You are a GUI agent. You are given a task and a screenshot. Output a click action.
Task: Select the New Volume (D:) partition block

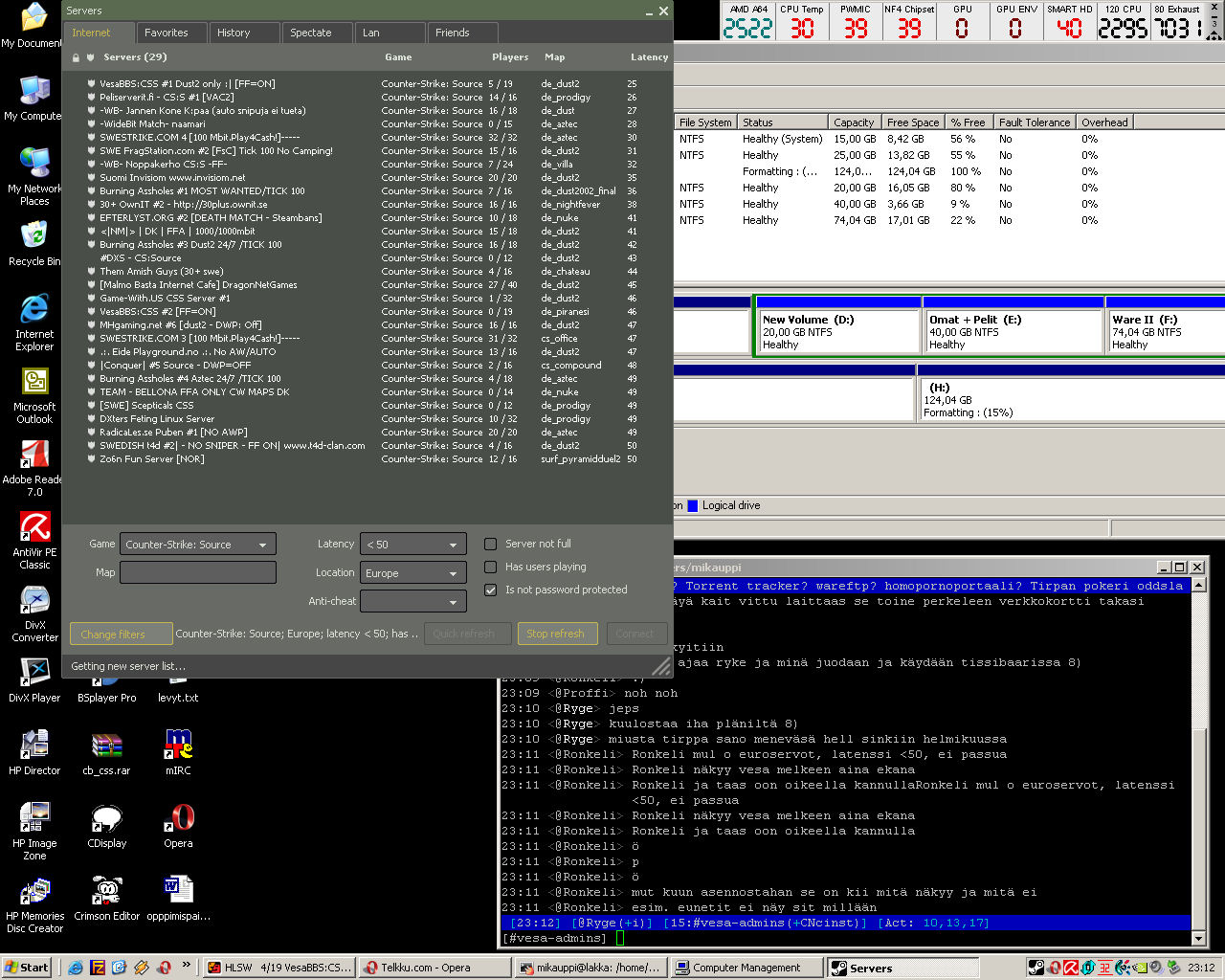(x=838, y=325)
